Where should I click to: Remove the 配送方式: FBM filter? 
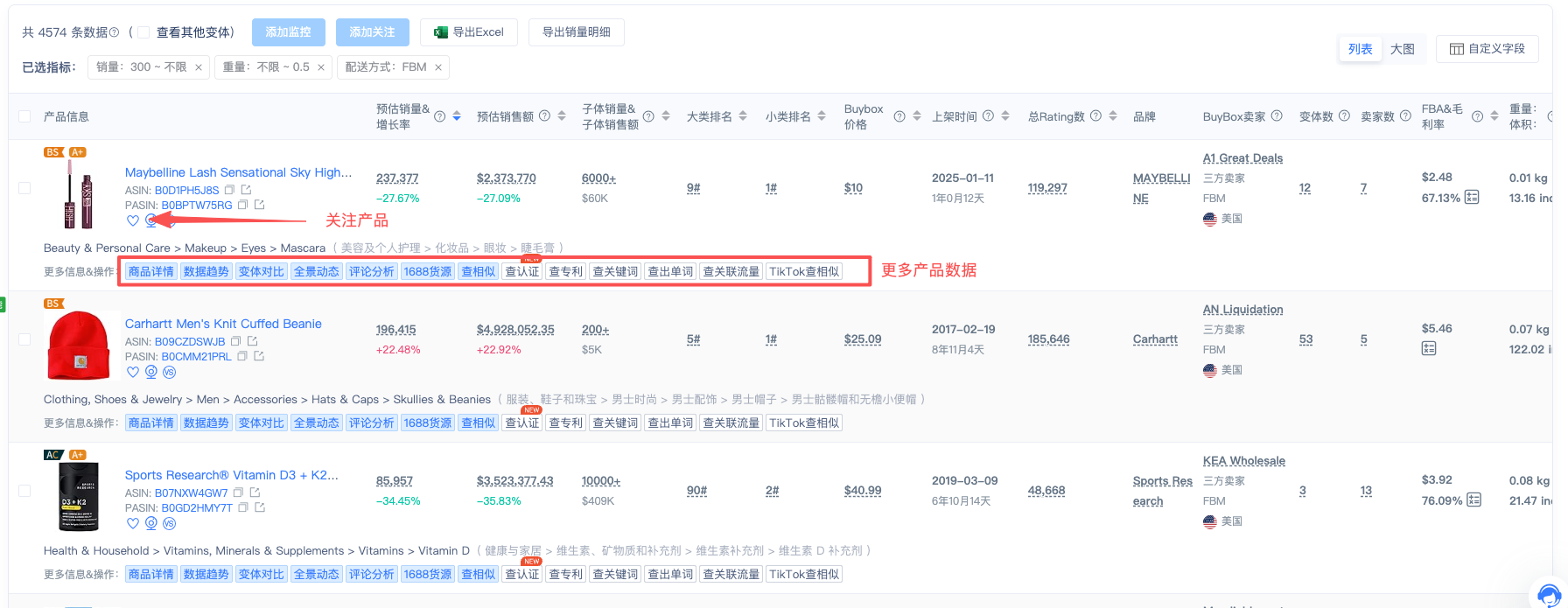(x=438, y=67)
